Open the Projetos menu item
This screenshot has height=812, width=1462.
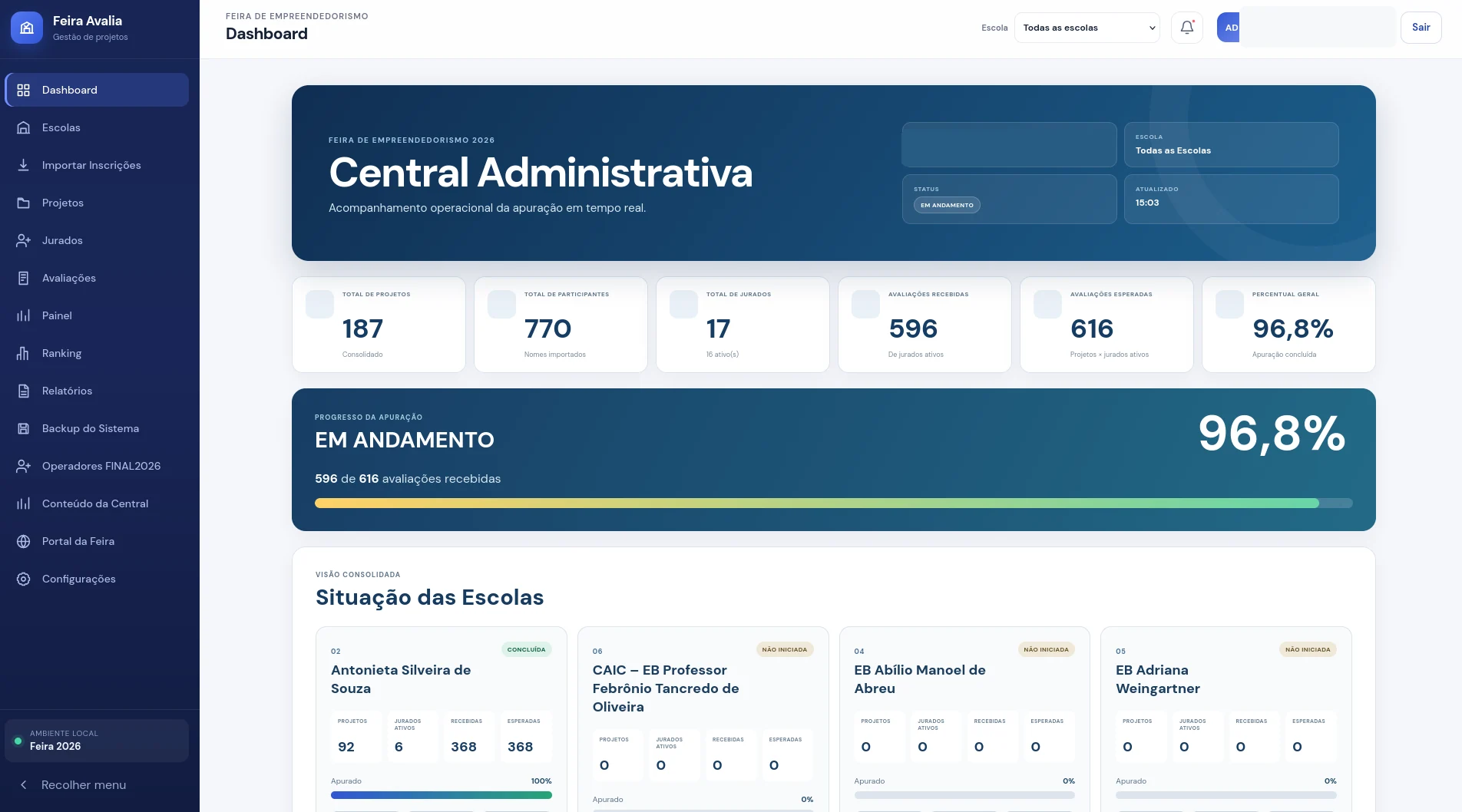tap(97, 203)
